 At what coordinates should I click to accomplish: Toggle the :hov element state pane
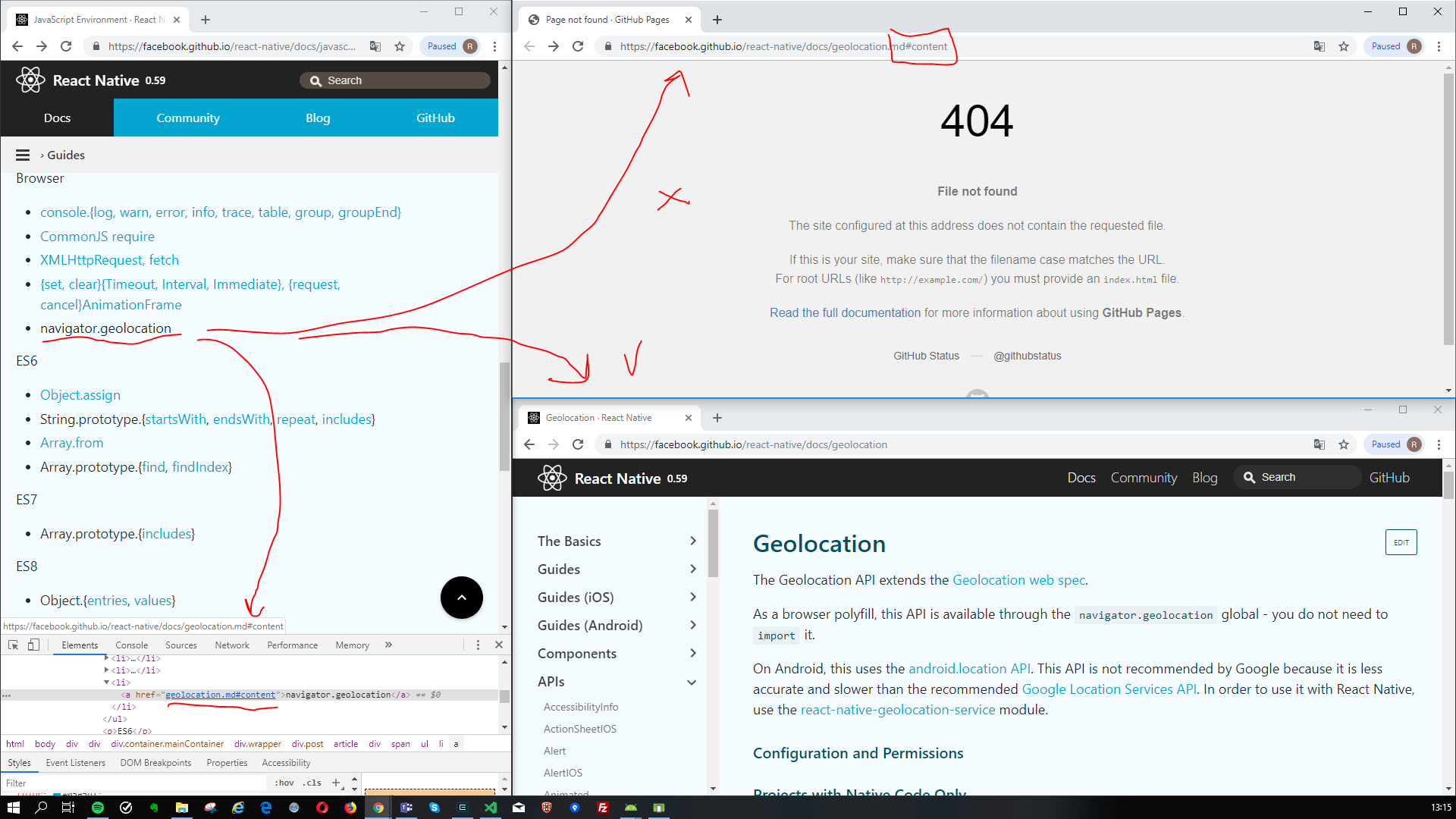pyautogui.click(x=284, y=782)
